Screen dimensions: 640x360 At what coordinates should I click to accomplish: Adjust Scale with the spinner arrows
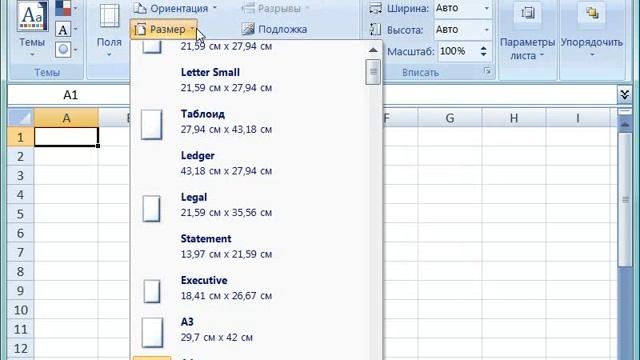pos(484,51)
